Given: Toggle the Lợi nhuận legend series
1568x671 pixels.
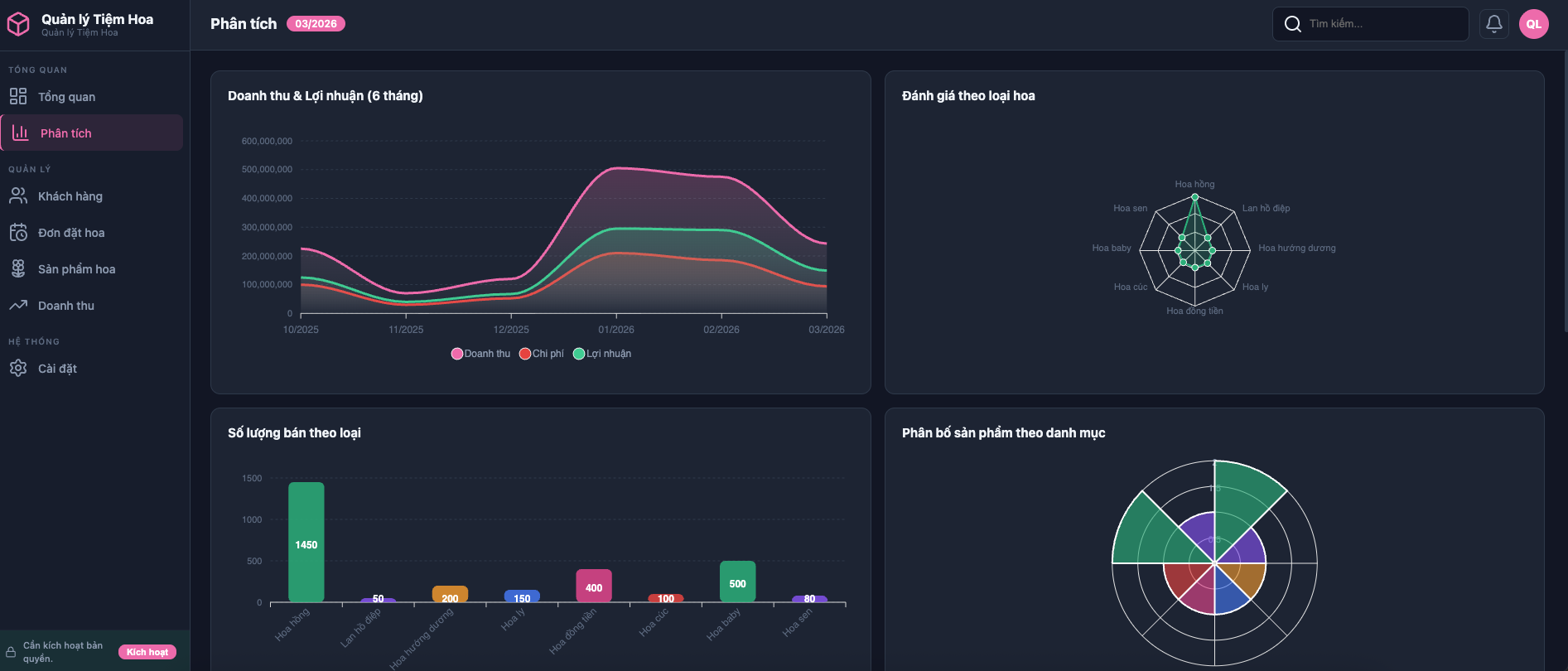Looking at the screenshot, I should pos(602,354).
